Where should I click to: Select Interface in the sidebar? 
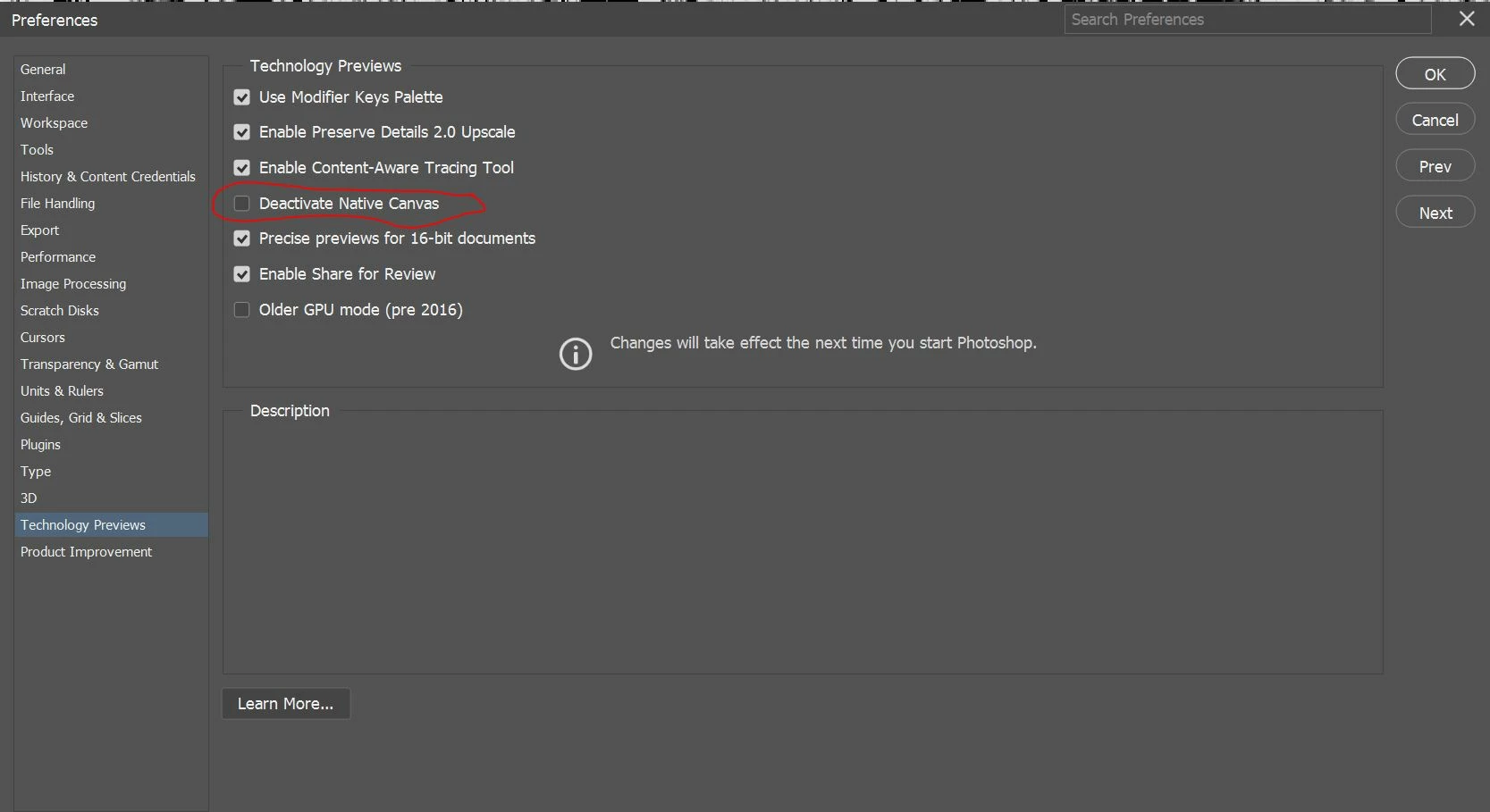click(x=111, y=96)
